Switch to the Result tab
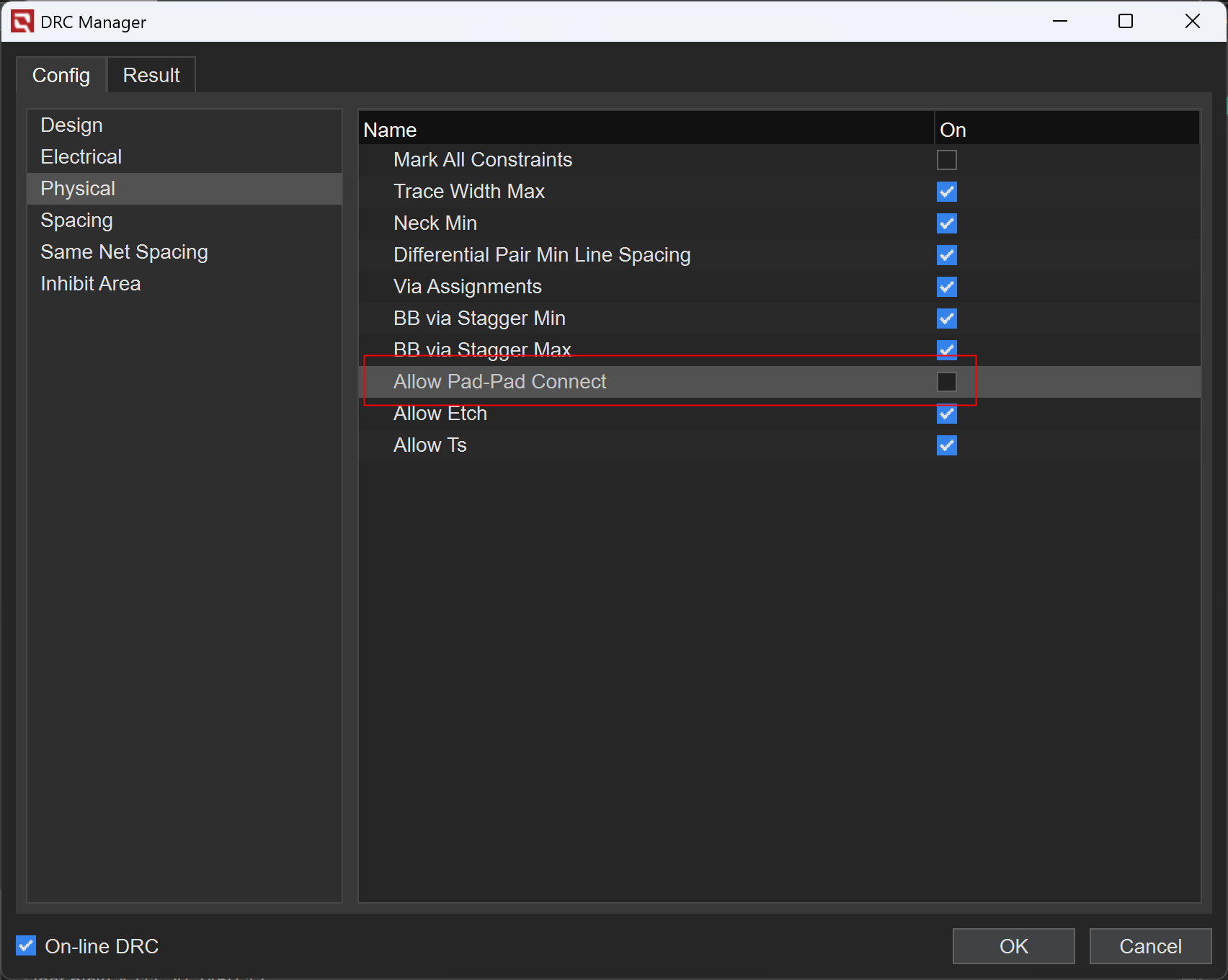 pos(151,75)
